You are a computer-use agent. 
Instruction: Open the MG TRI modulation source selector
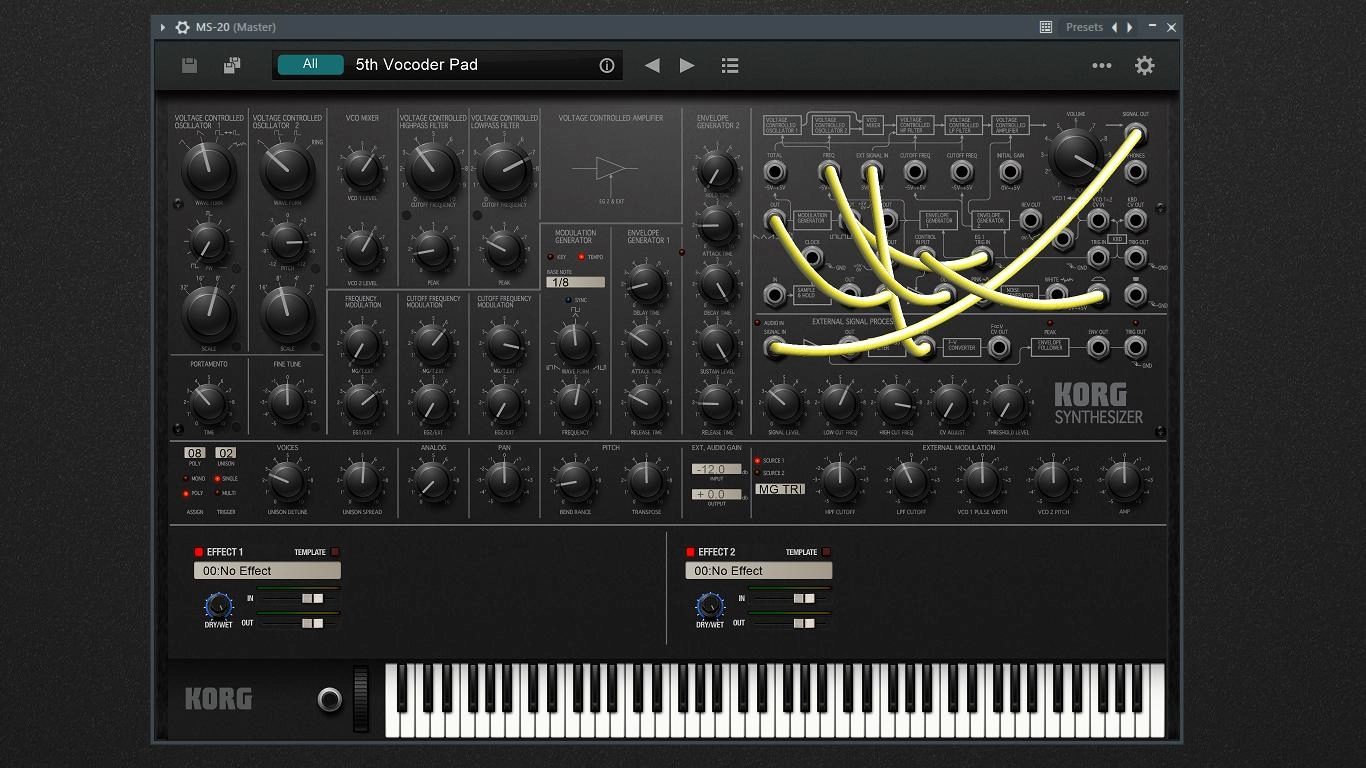click(780, 489)
